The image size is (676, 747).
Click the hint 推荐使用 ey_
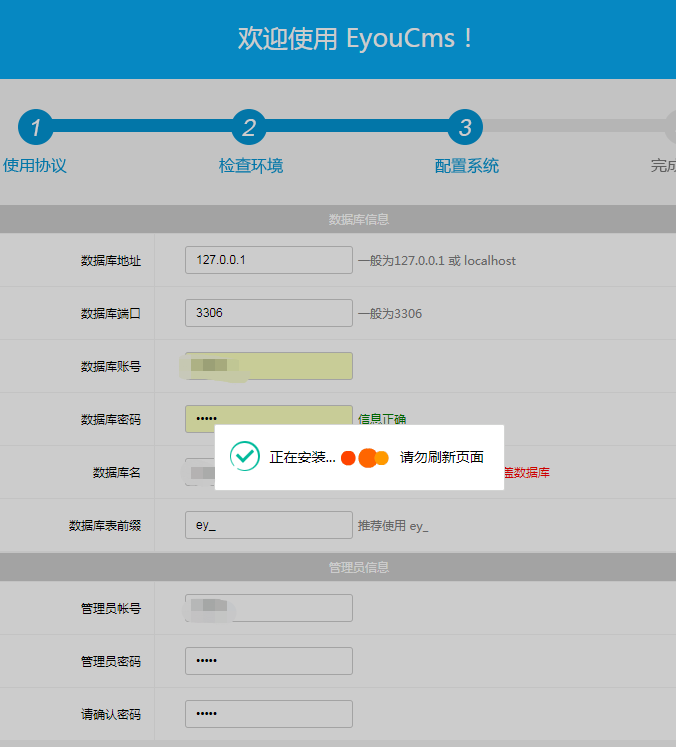point(393,526)
